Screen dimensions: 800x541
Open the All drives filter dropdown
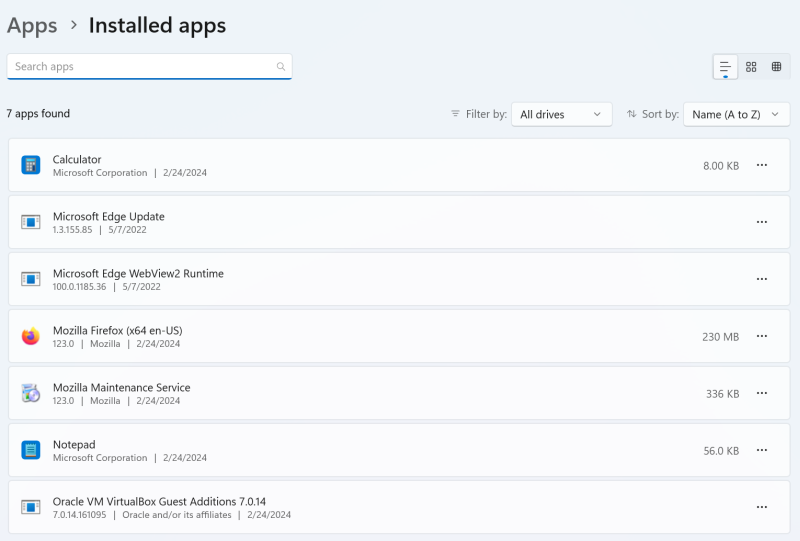pos(562,114)
